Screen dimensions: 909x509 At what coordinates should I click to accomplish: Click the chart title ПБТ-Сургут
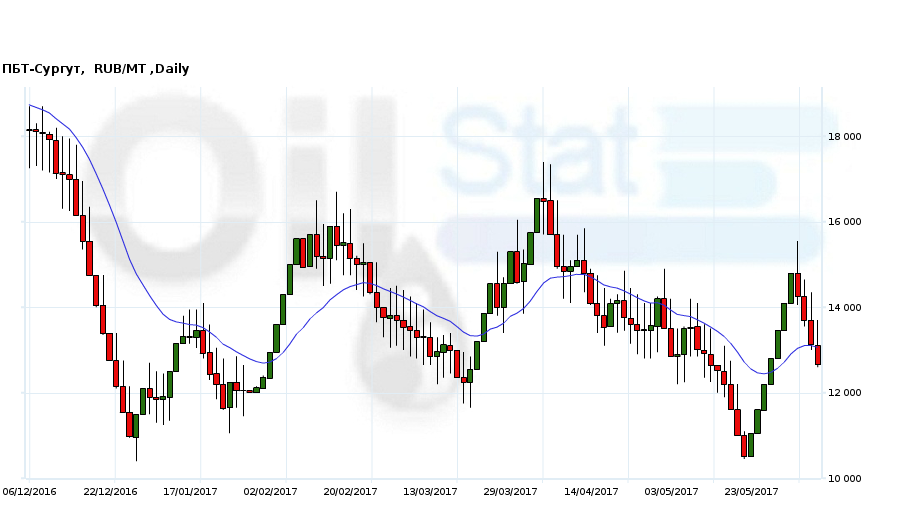tap(43, 69)
